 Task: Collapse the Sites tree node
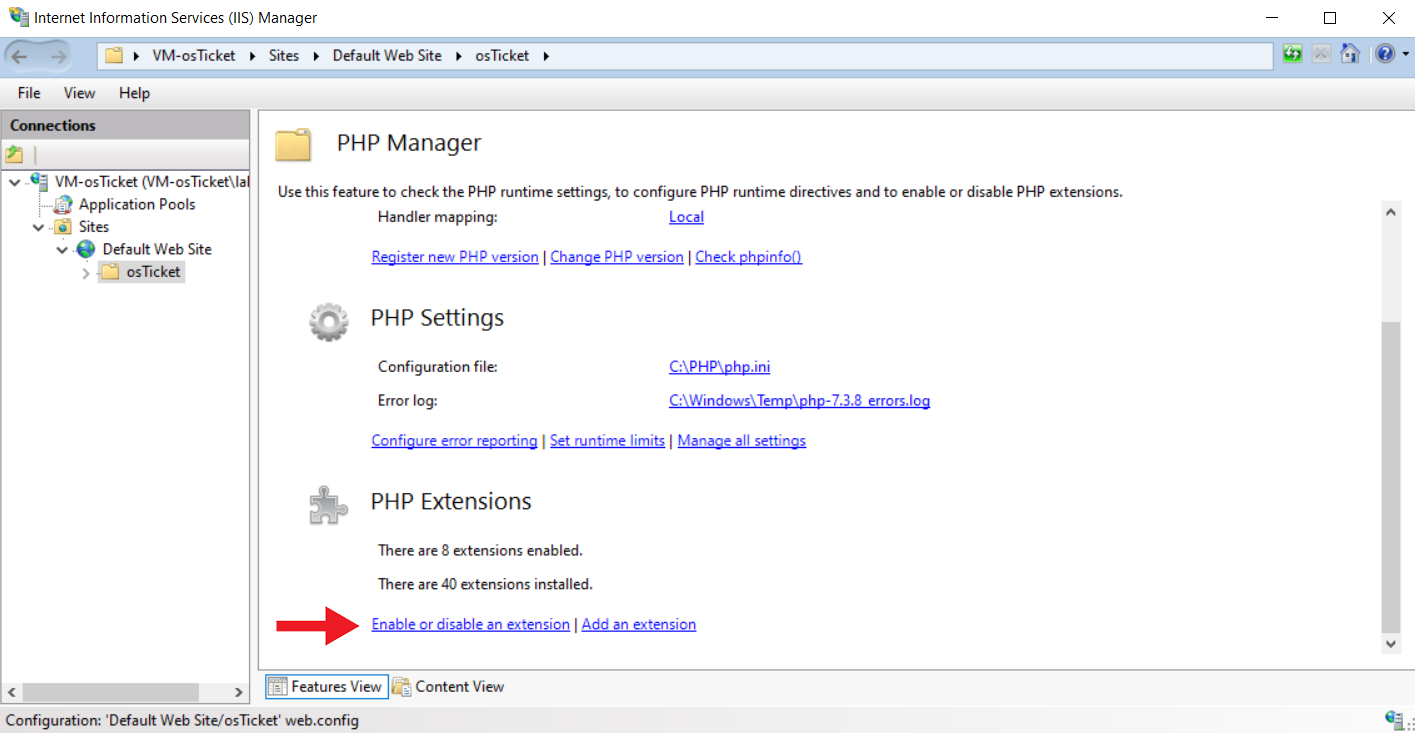pos(38,227)
